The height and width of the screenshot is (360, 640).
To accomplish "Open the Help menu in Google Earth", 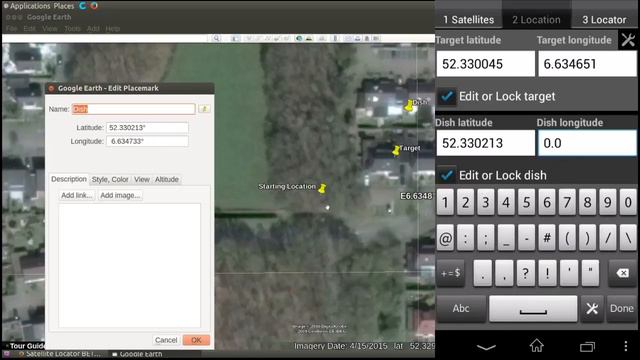I will click(113, 29).
